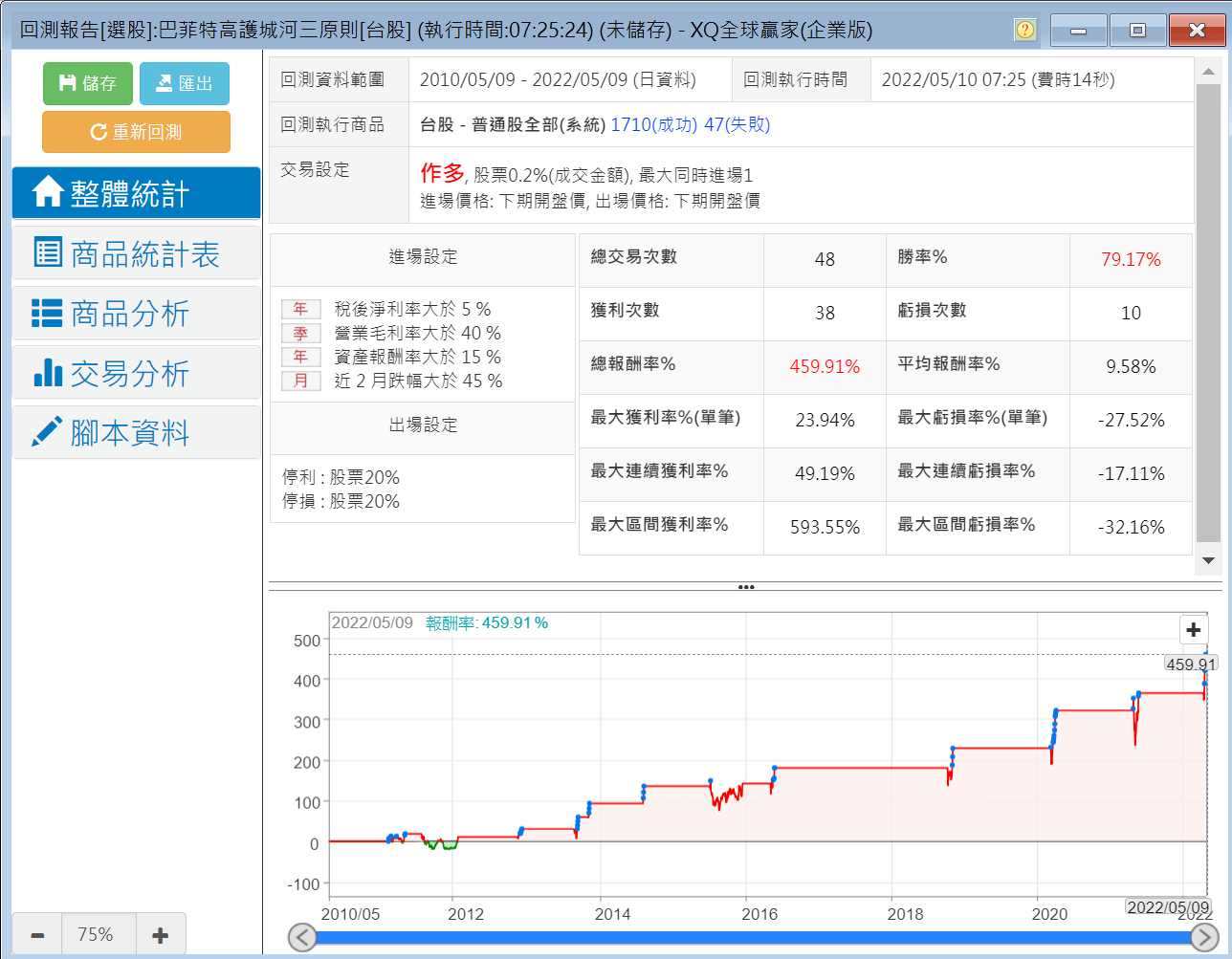Click the 1710(成功) successful products link
This screenshot has width=1232, height=959.
pyautogui.click(x=653, y=124)
